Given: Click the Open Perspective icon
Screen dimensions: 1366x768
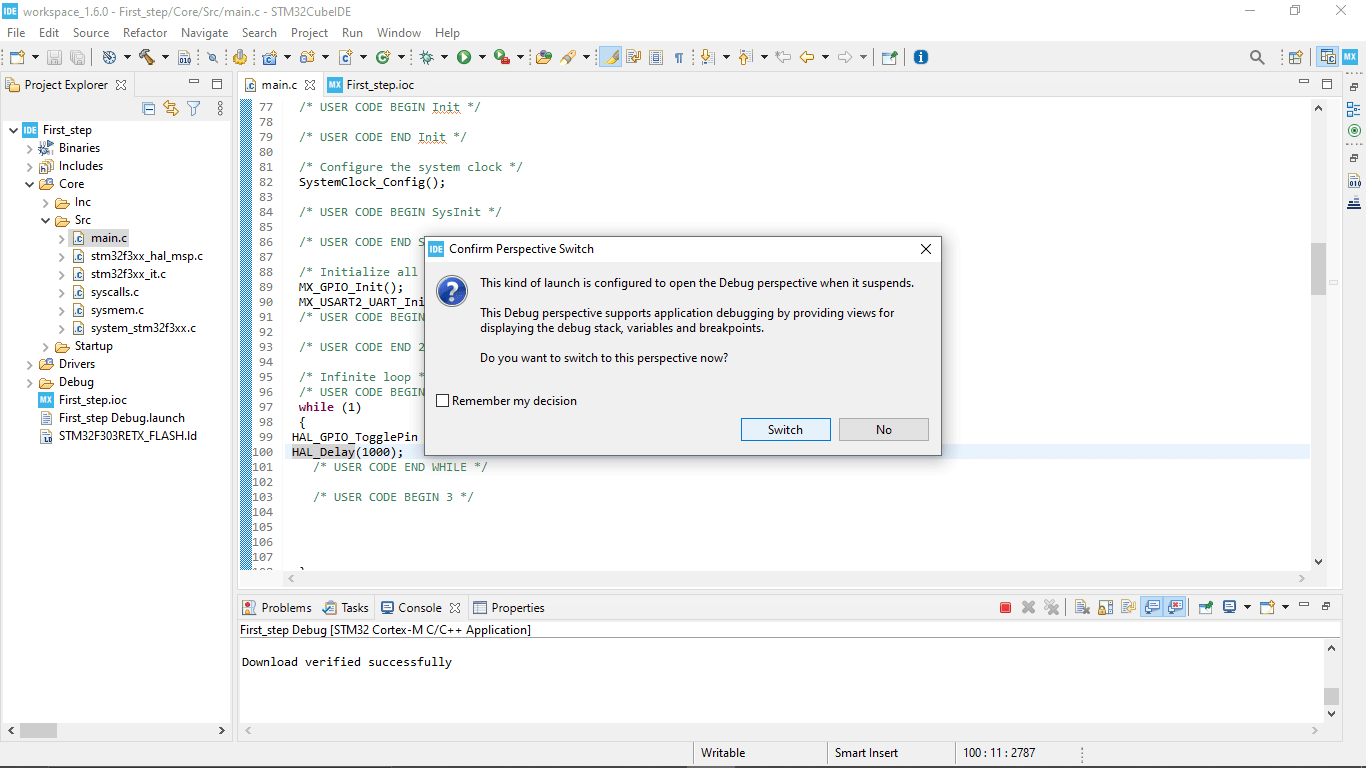Looking at the screenshot, I should (1295, 57).
